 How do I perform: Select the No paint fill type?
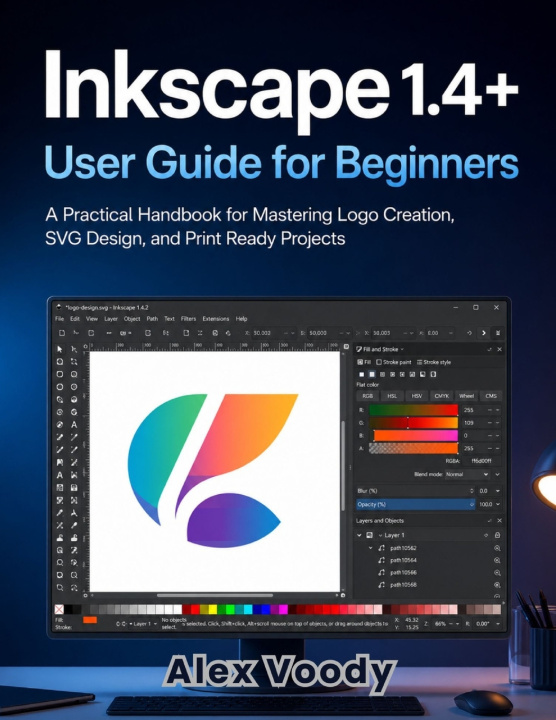(362, 374)
